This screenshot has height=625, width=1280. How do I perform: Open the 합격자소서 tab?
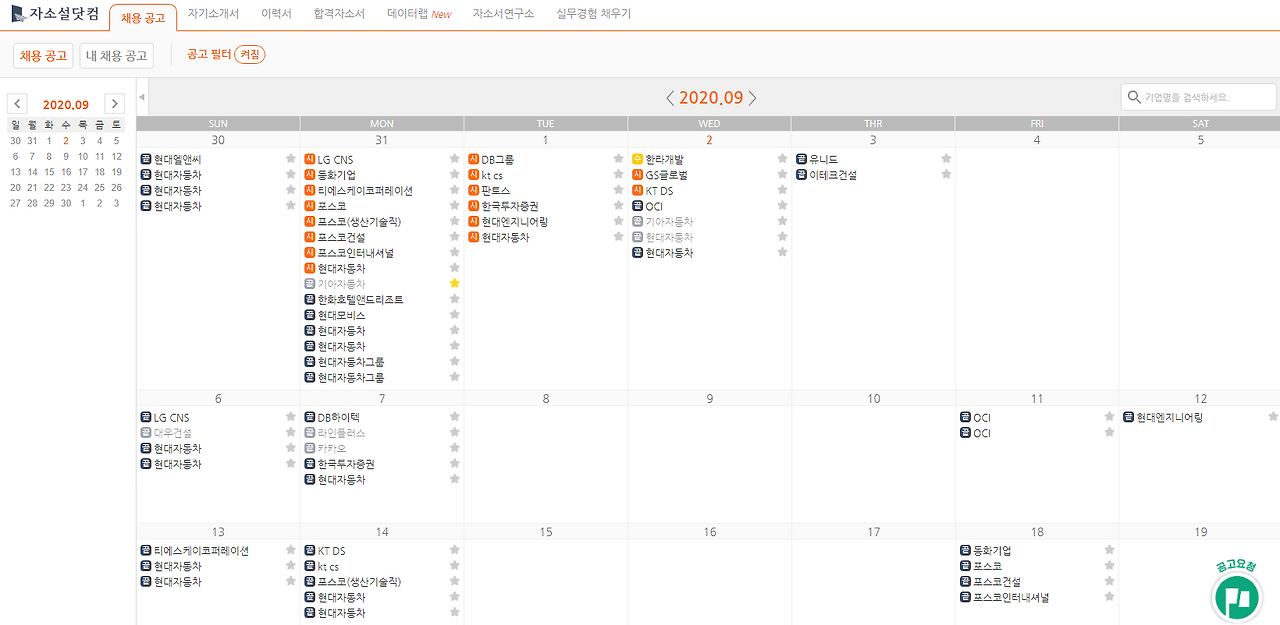pyautogui.click(x=339, y=14)
